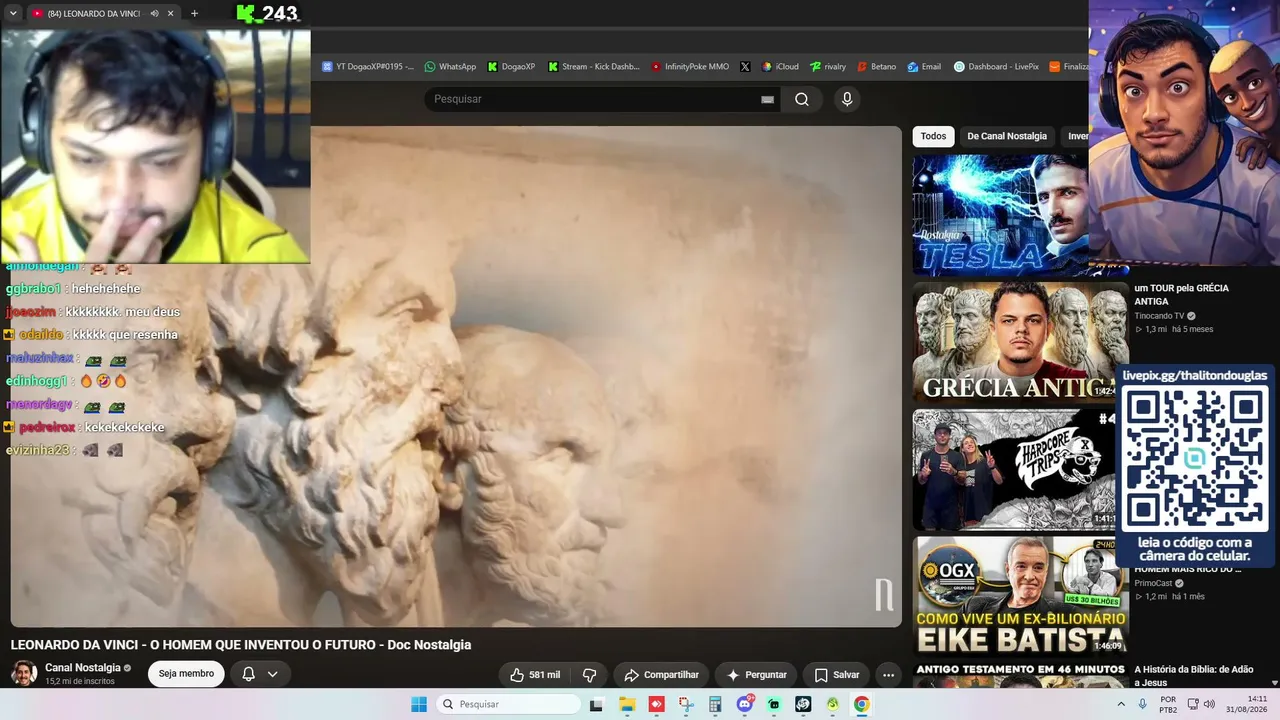Open the Eike Batista video thumbnail
This screenshot has height=720, width=1280.
point(1020,595)
